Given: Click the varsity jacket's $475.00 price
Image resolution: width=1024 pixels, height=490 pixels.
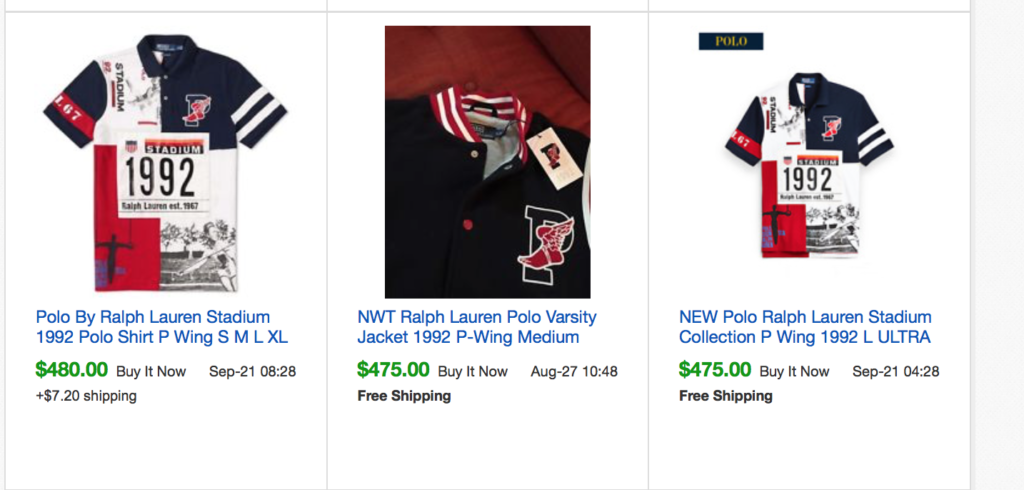Looking at the screenshot, I should [393, 370].
